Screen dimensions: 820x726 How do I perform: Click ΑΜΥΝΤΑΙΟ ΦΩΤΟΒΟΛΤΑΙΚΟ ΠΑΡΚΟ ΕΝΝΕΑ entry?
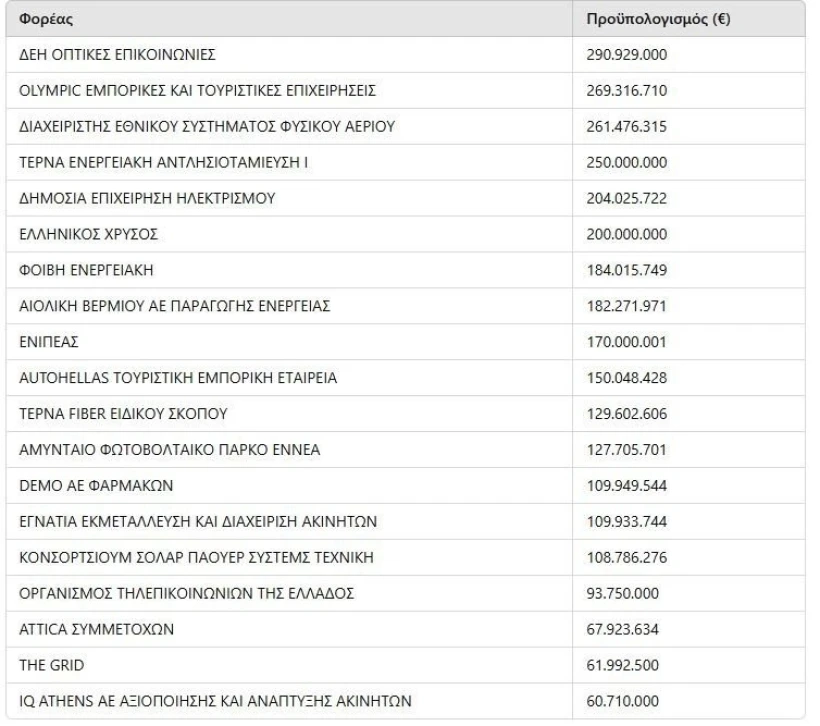point(170,450)
